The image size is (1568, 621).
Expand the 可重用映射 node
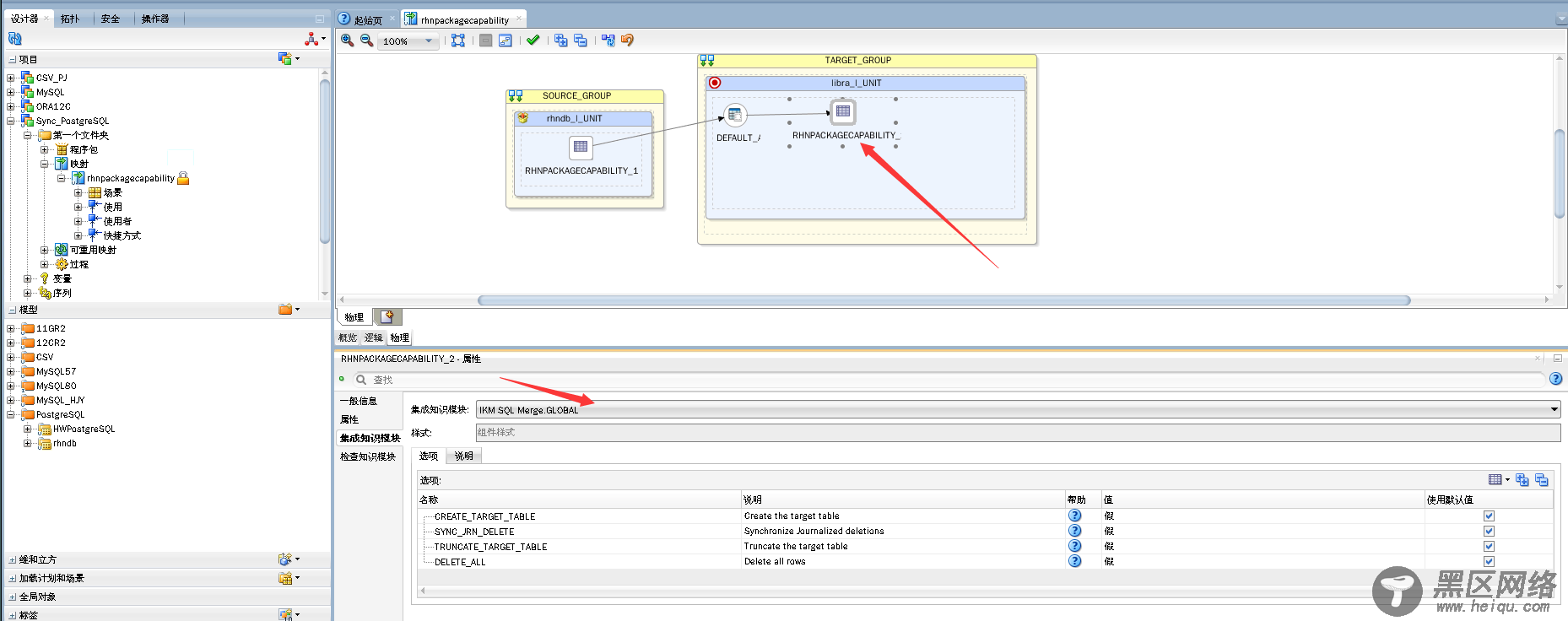pyautogui.click(x=44, y=250)
